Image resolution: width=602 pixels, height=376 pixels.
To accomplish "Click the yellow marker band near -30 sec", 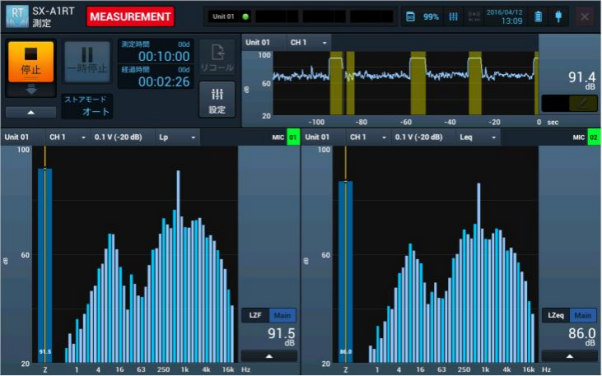I will tap(475, 83).
